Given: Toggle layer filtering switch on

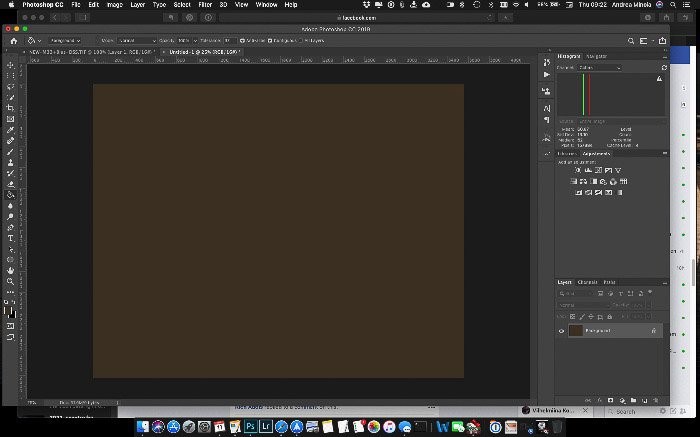Looking at the screenshot, I should [650, 292].
